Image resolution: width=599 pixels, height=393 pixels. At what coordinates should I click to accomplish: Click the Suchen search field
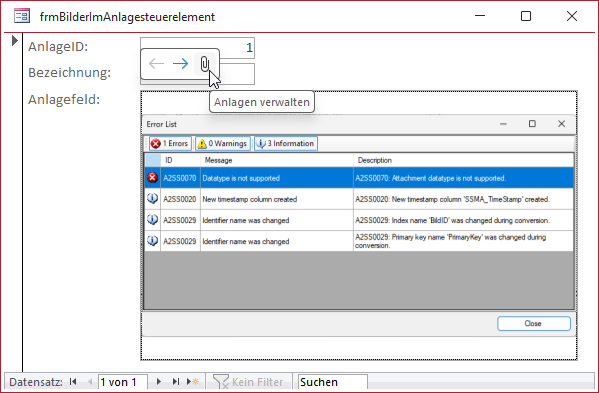coord(332,382)
